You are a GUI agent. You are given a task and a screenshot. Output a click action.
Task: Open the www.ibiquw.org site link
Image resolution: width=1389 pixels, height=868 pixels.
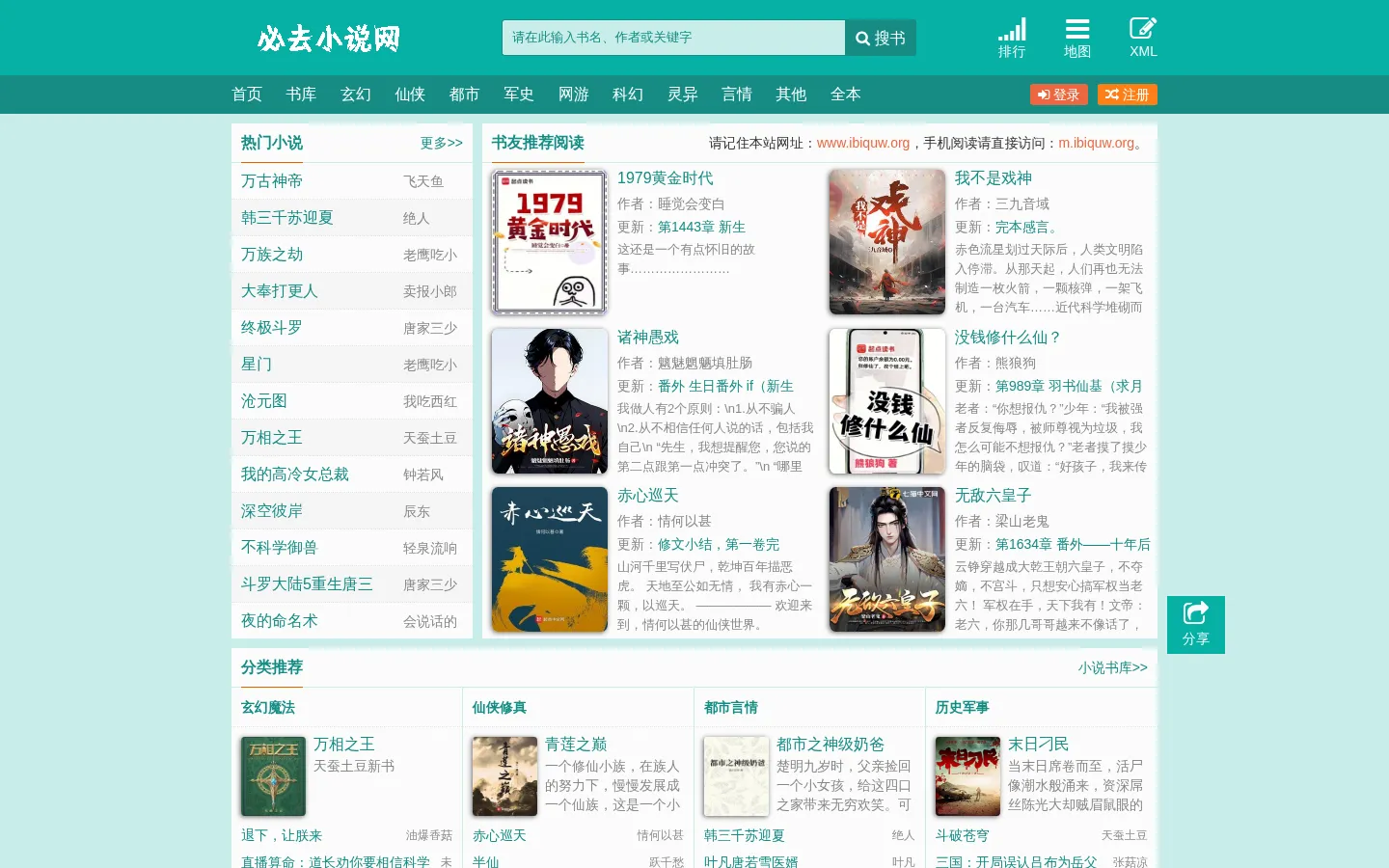pyautogui.click(x=863, y=143)
